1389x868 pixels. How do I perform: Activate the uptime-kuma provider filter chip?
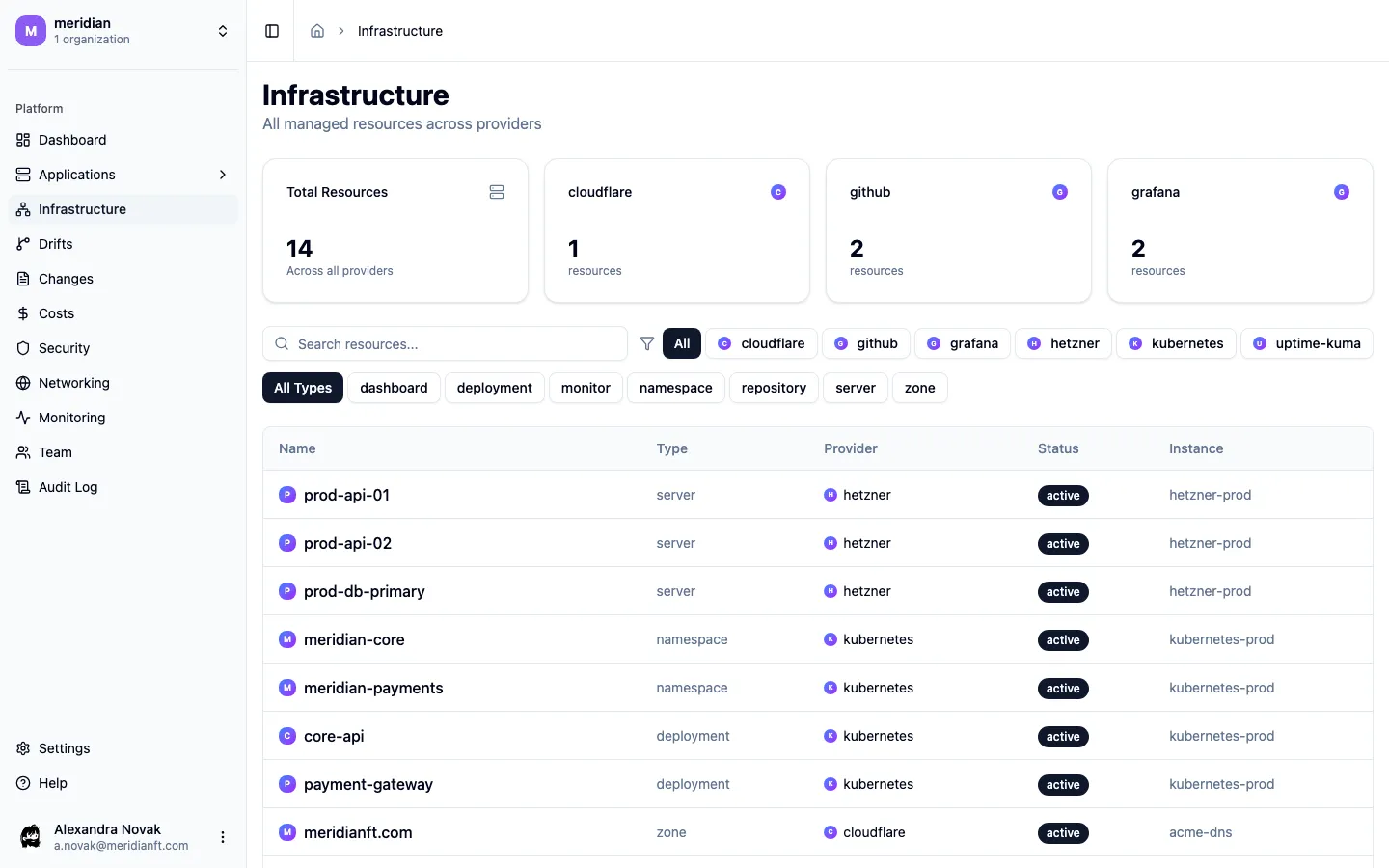coord(1307,343)
